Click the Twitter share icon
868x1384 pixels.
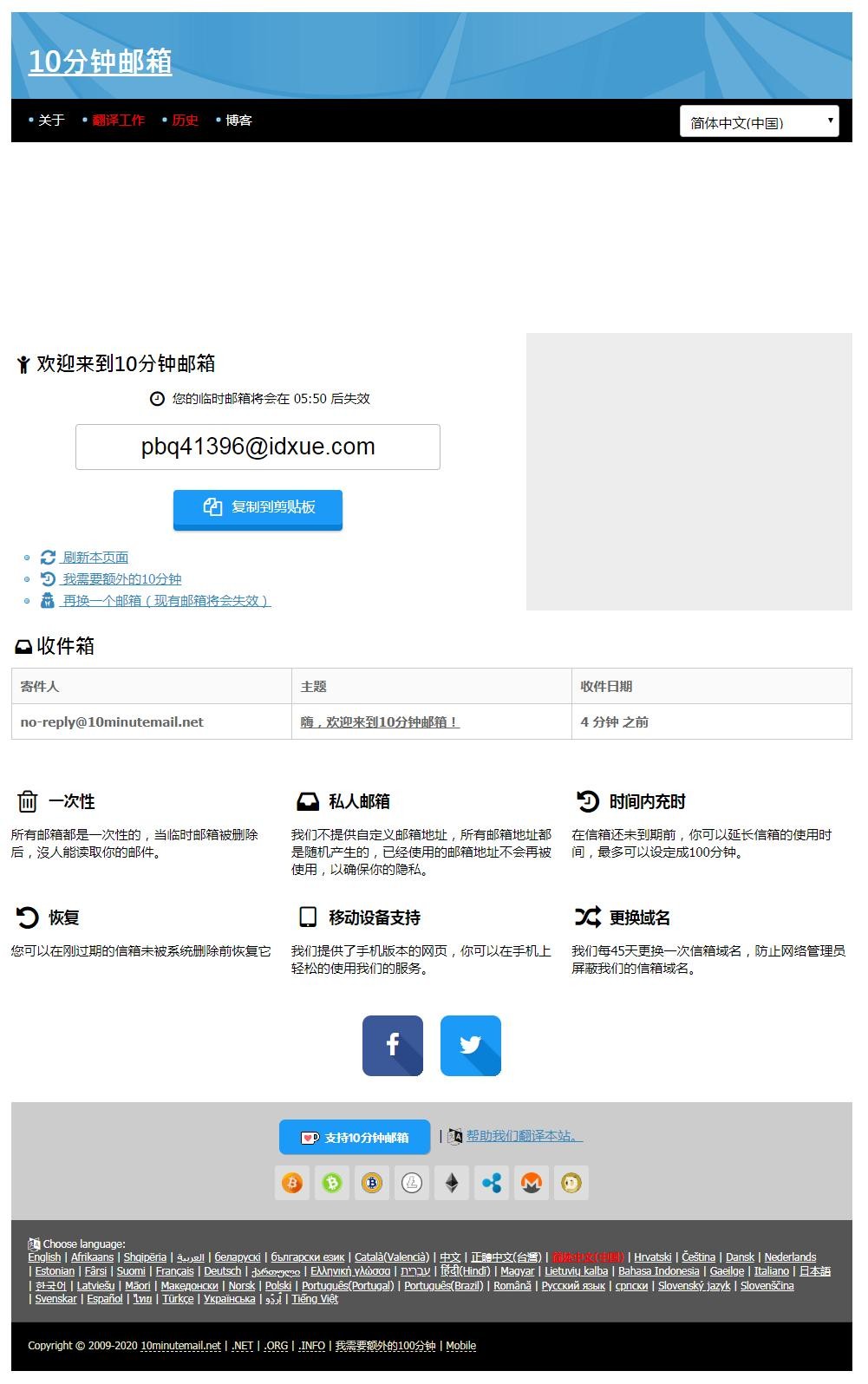pyautogui.click(x=470, y=1045)
